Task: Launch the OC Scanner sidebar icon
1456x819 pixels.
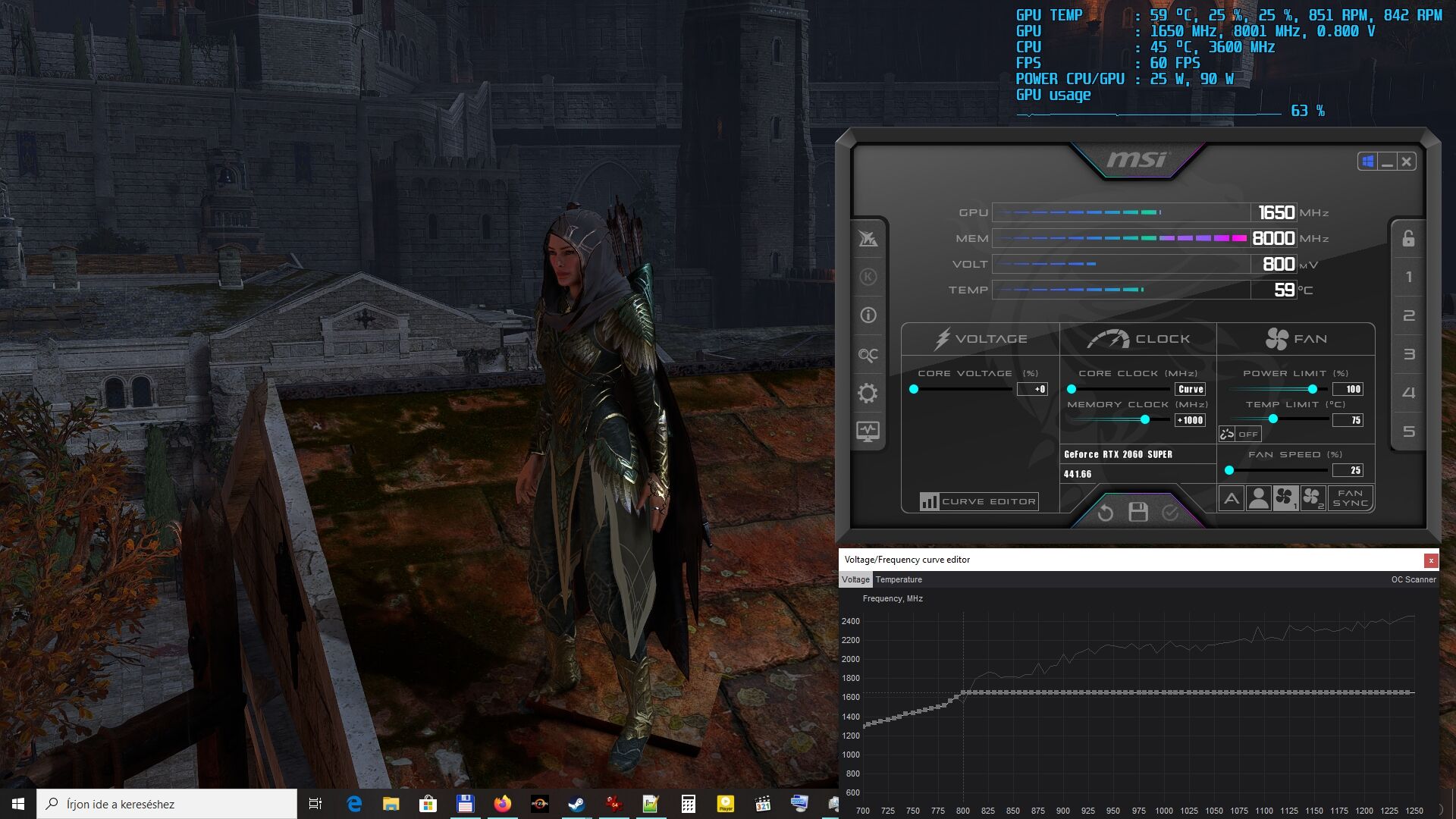Action: coord(868,354)
